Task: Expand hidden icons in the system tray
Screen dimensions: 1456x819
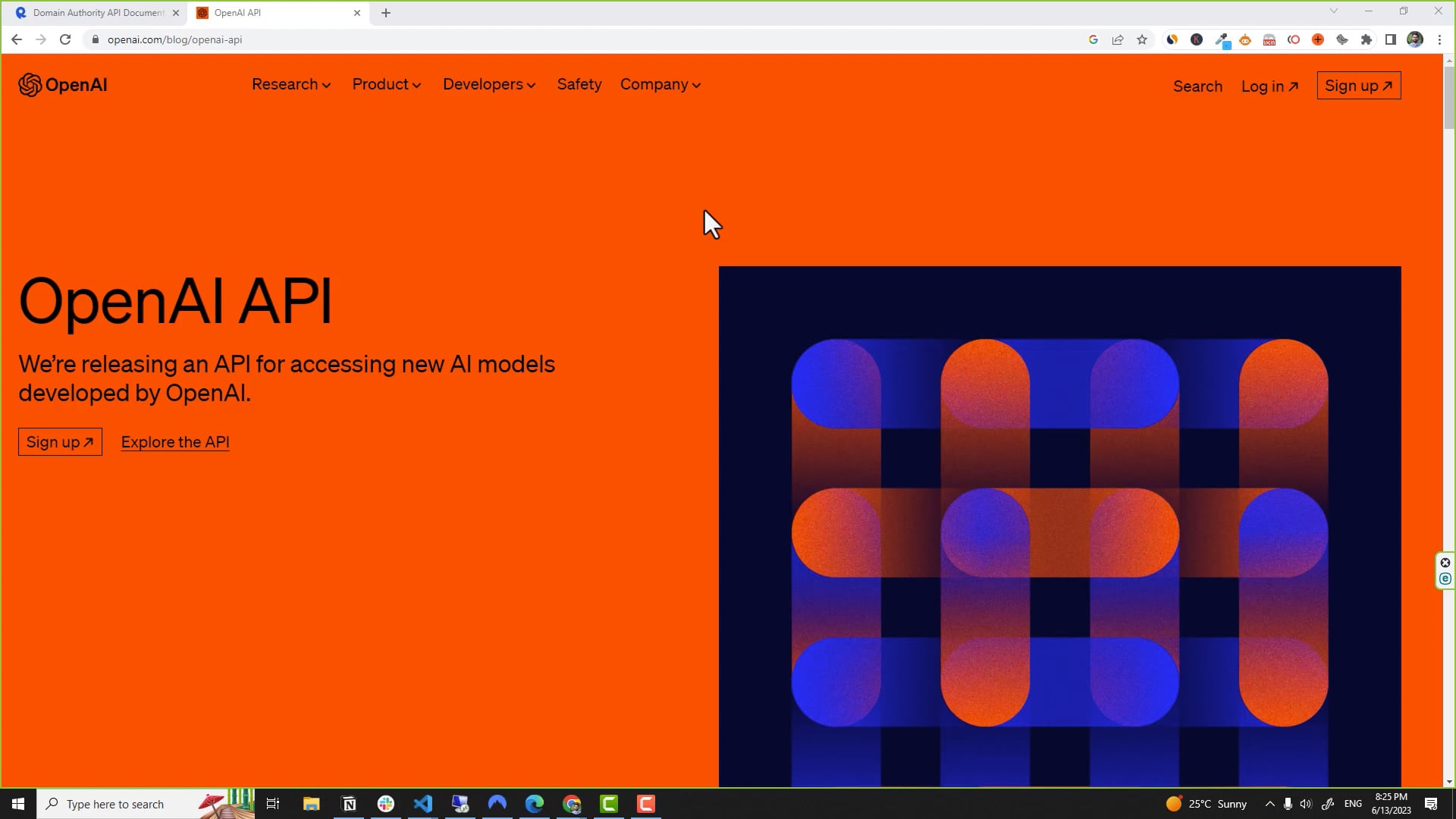Action: pos(1270,803)
